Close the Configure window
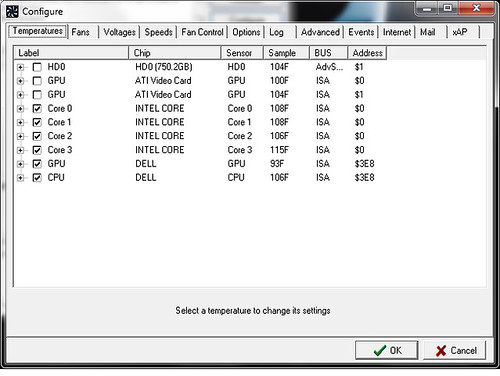The width and height of the screenshot is (500, 376). click(476, 8)
